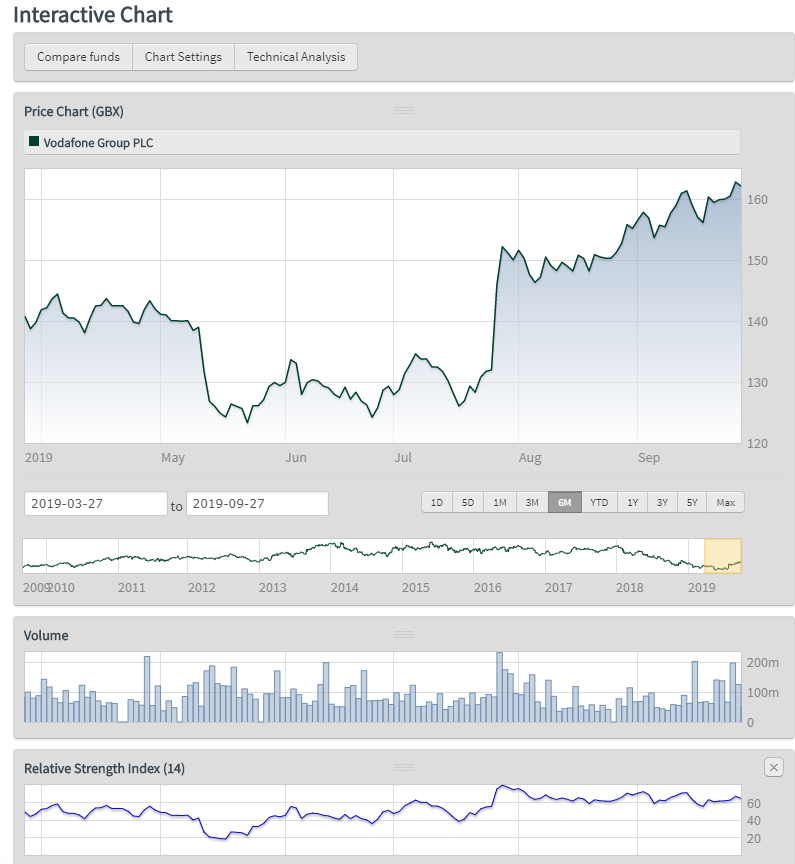795x864 pixels.
Task: Select the 6M time range
Action: (x=564, y=502)
